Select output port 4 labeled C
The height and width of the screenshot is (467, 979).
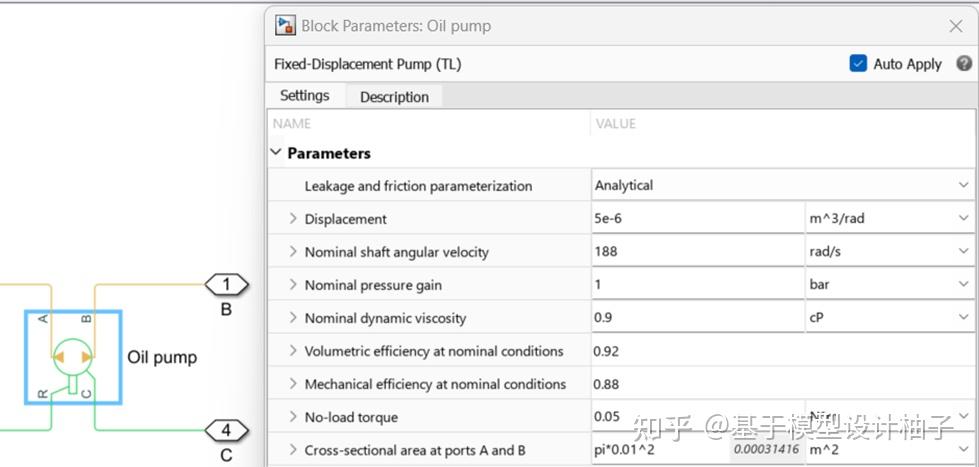pyautogui.click(x=226, y=431)
